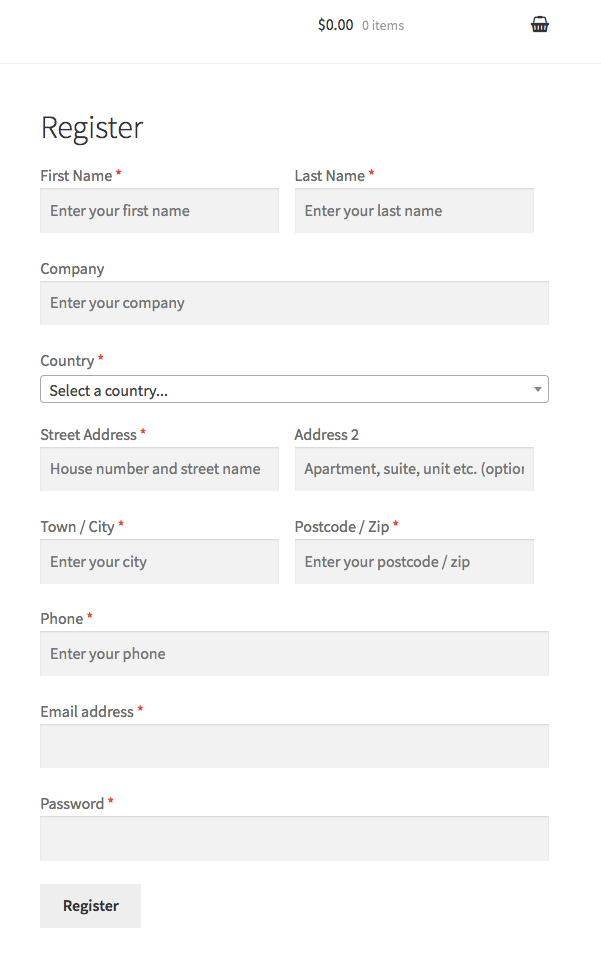Viewport: 601px width, 973px height.
Task: Open the Select a country dropdown
Action: pos(294,389)
